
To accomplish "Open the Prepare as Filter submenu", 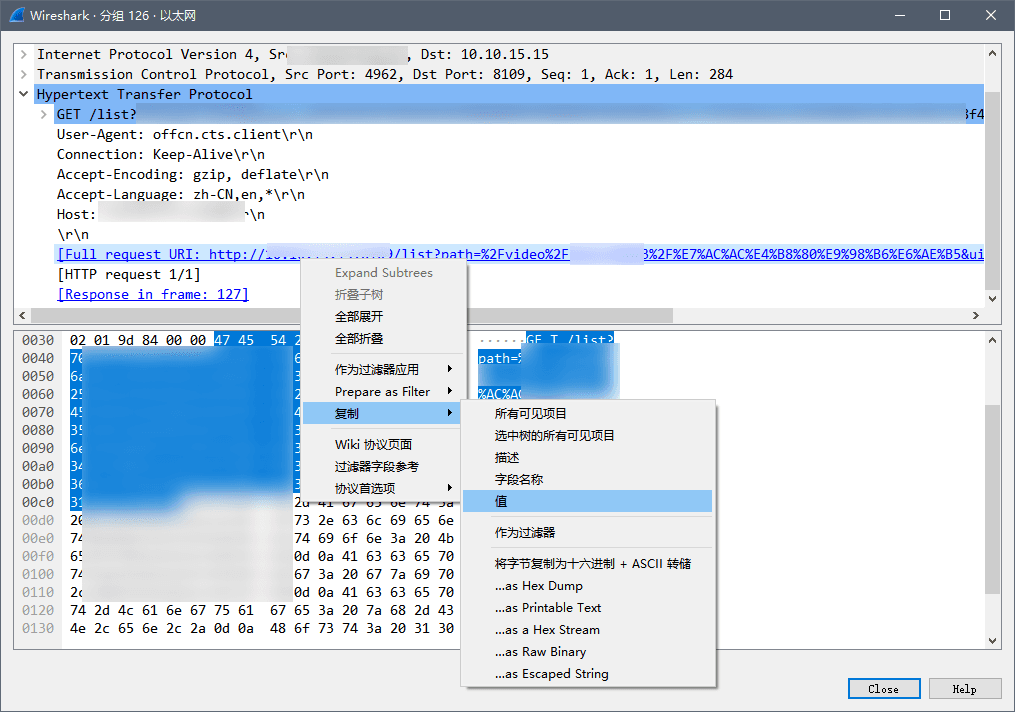I will point(383,392).
